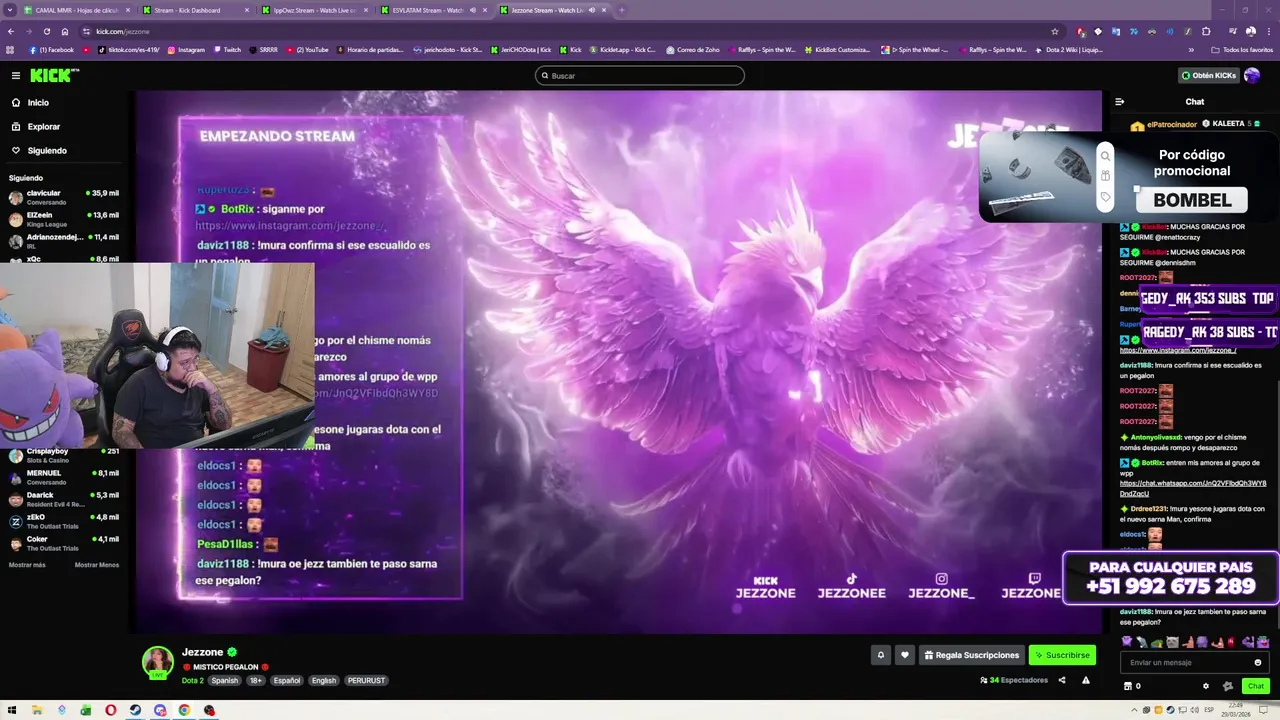The image size is (1280, 720).
Task: Click the green Chat send button
Action: pyautogui.click(x=1256, y=686)
